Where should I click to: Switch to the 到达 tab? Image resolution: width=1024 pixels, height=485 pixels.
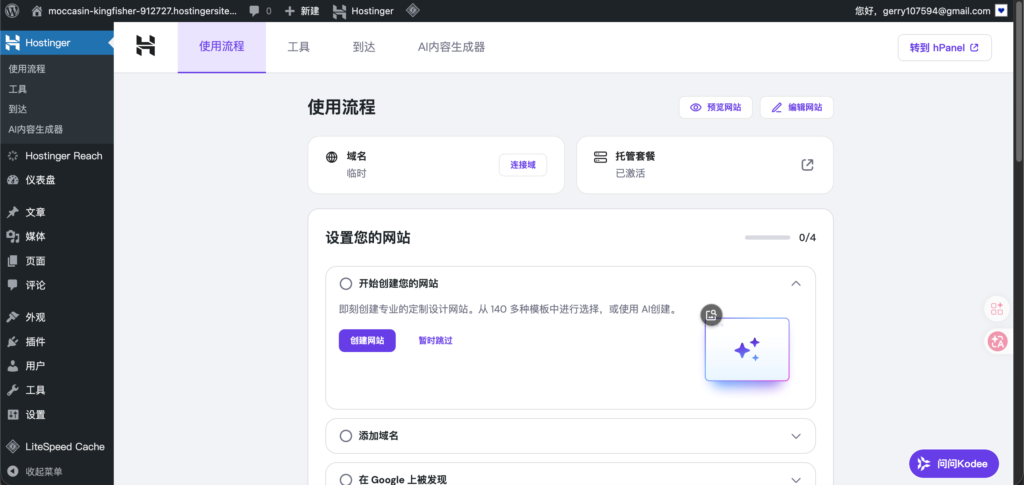(364, 47)
